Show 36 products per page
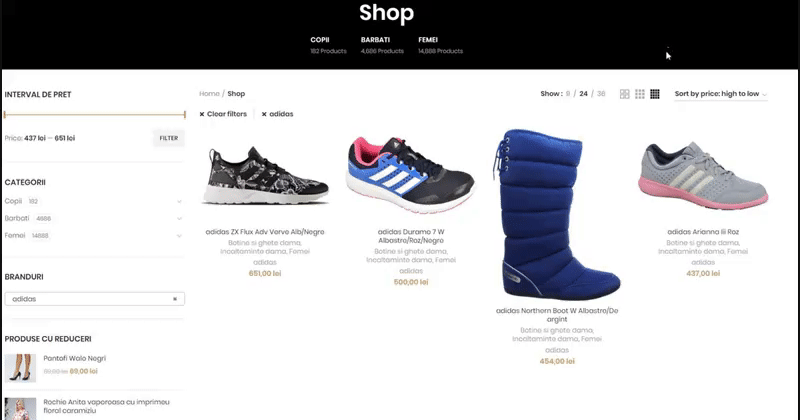This screenshot has width=800, height=420. 601,94
